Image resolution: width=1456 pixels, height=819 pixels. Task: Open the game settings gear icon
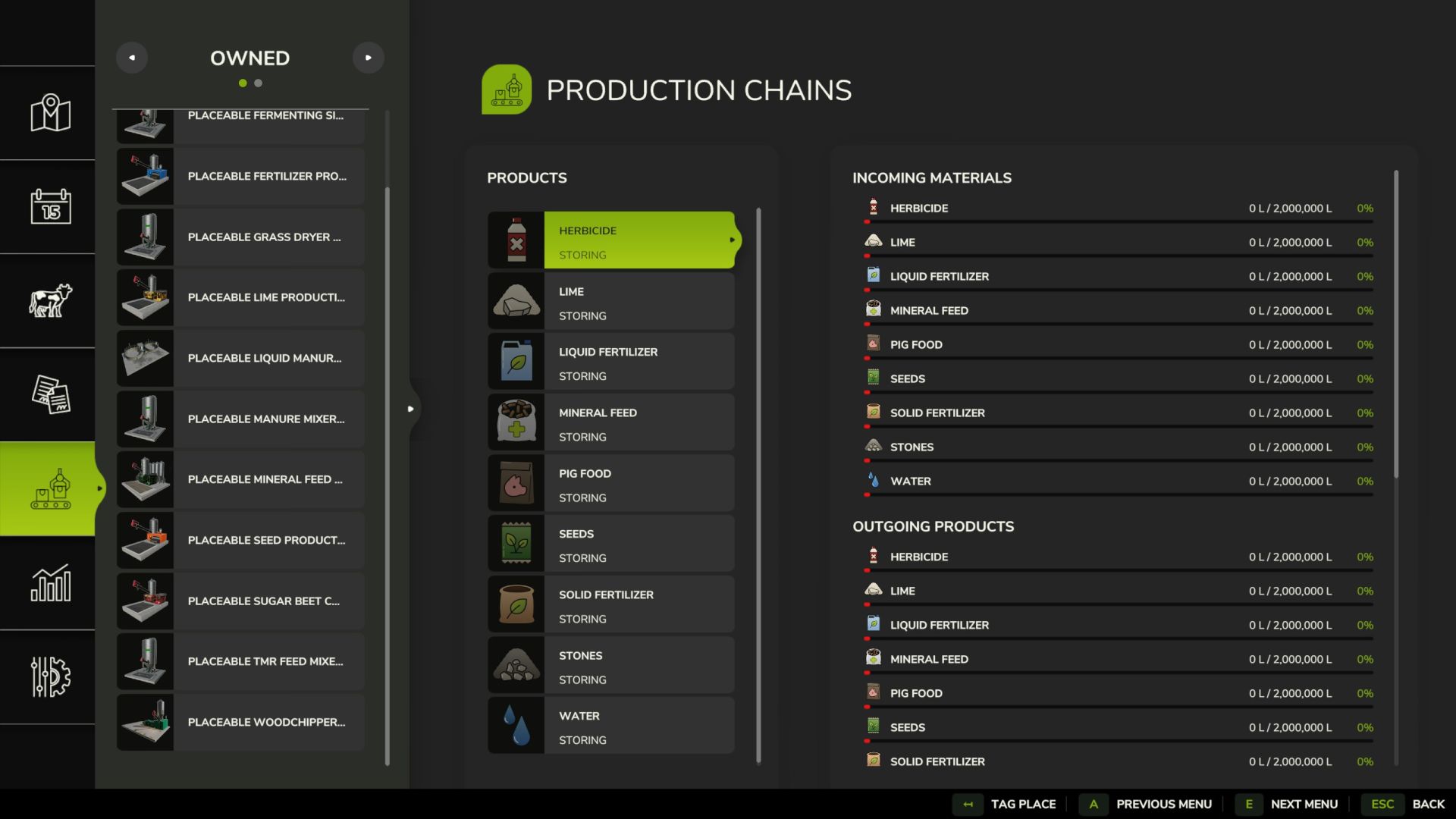50,676
